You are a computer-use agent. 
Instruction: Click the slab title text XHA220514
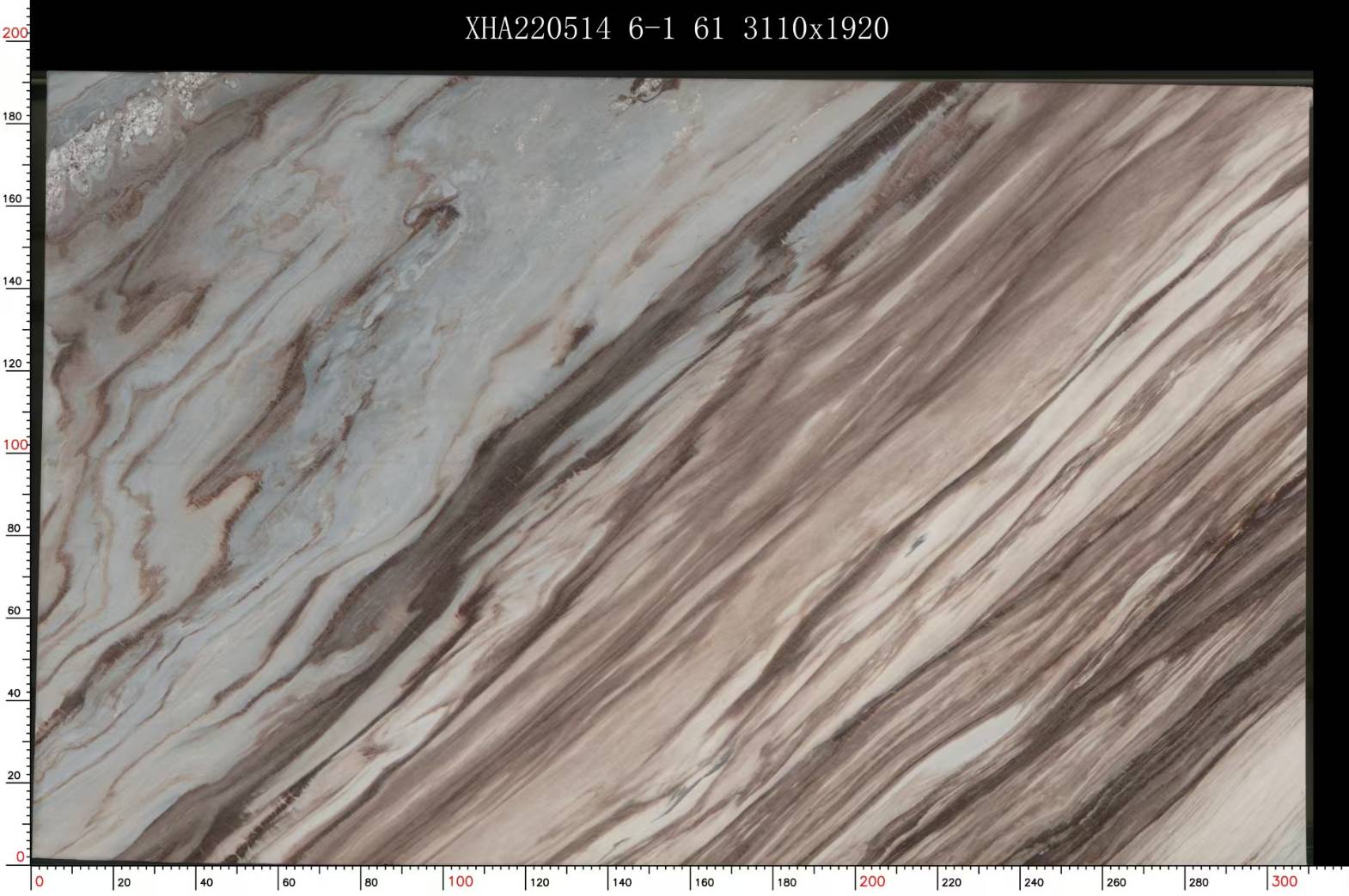click(x=538, y=29)
